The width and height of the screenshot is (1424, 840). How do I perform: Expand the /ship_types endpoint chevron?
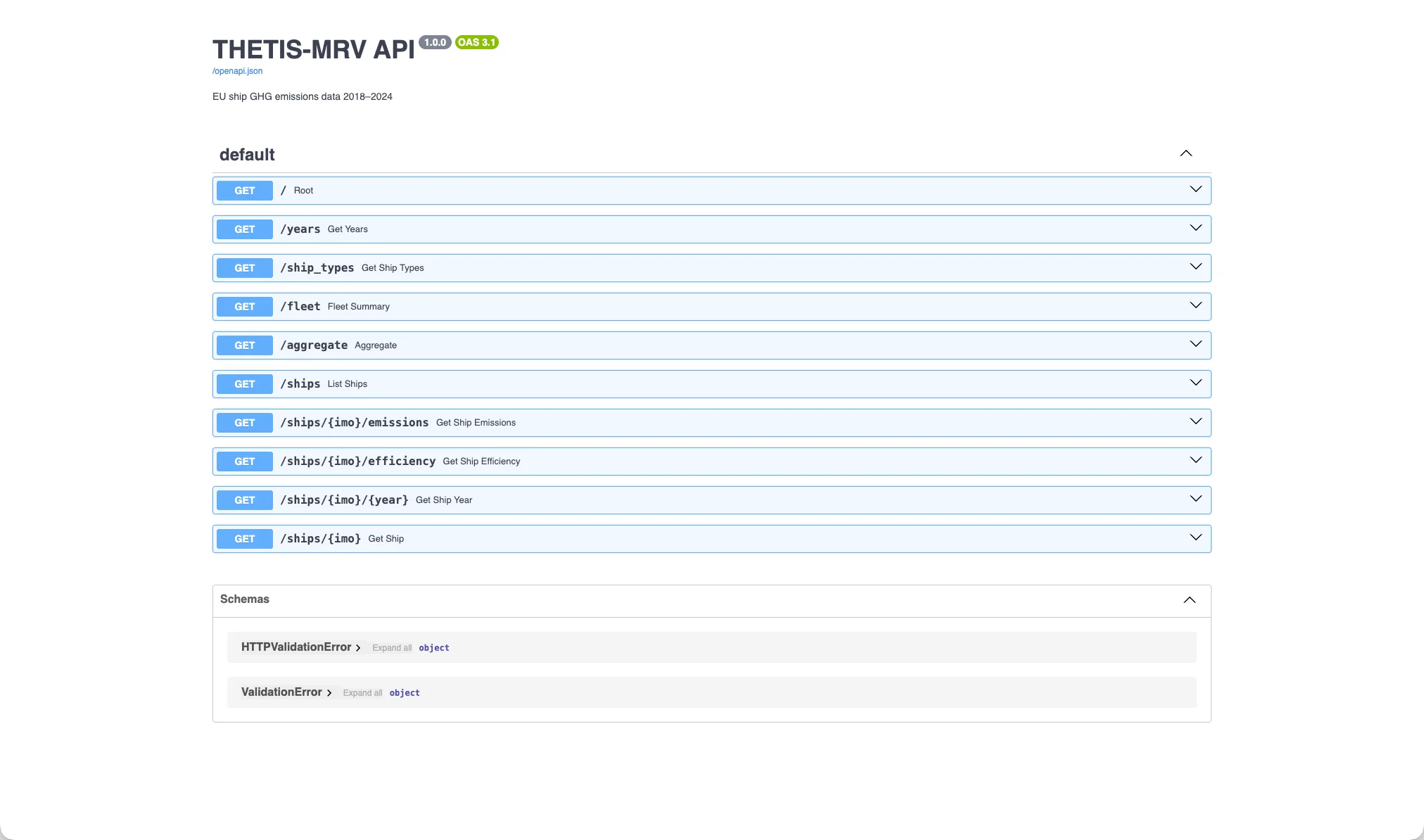click(1195, 267)
